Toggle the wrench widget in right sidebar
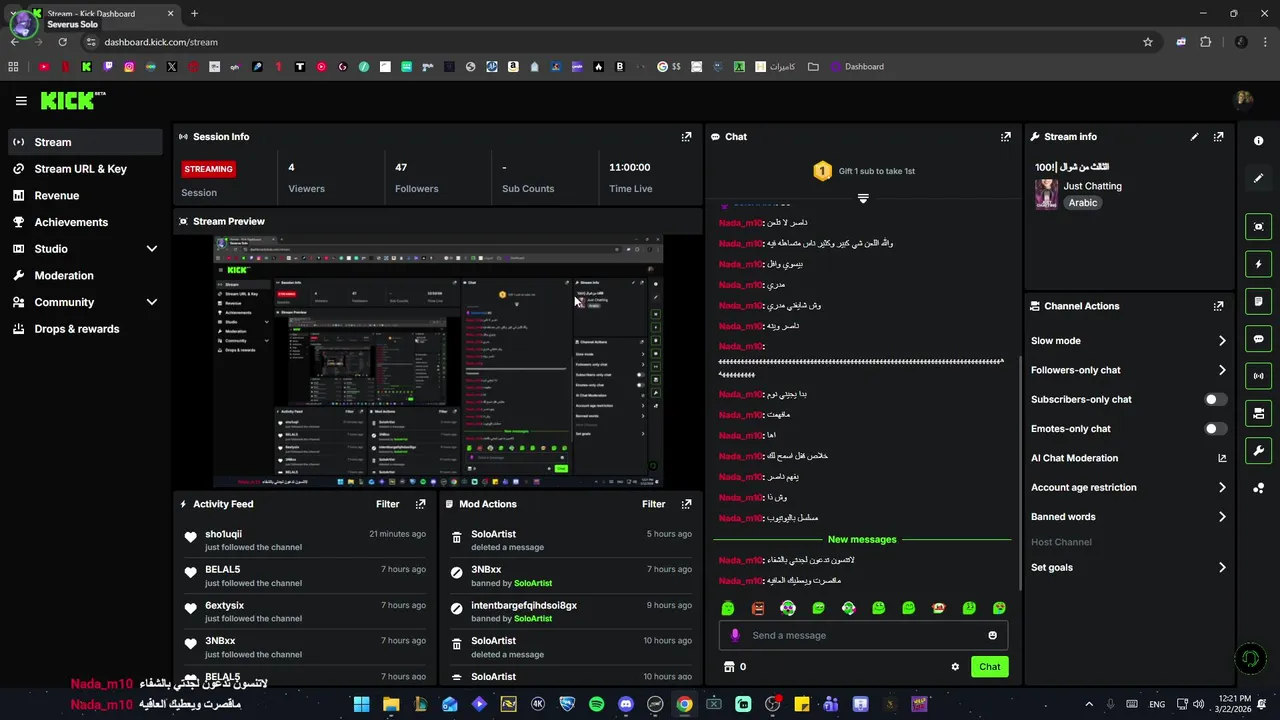 1259,450
